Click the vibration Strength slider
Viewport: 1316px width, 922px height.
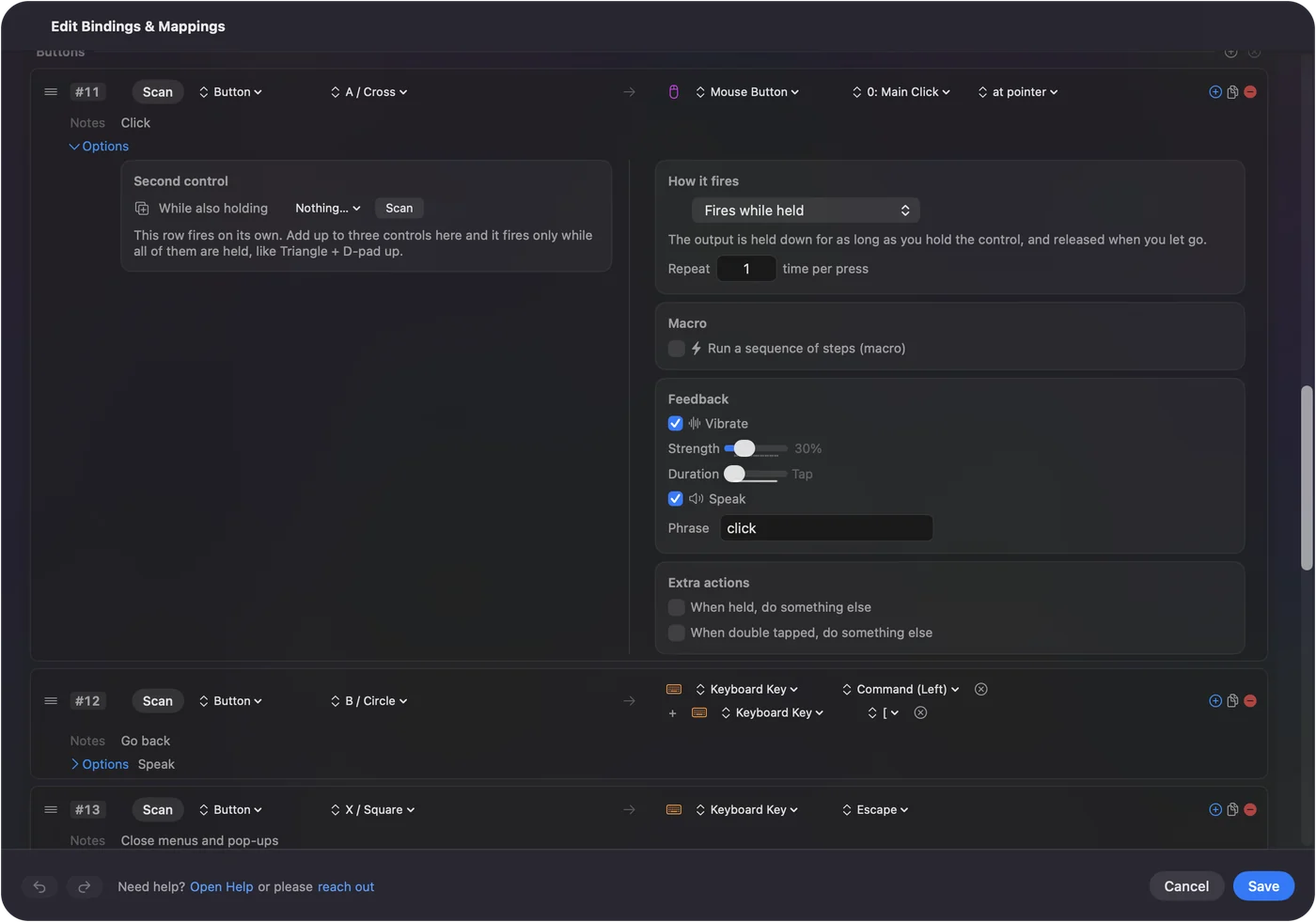[756, 449]
